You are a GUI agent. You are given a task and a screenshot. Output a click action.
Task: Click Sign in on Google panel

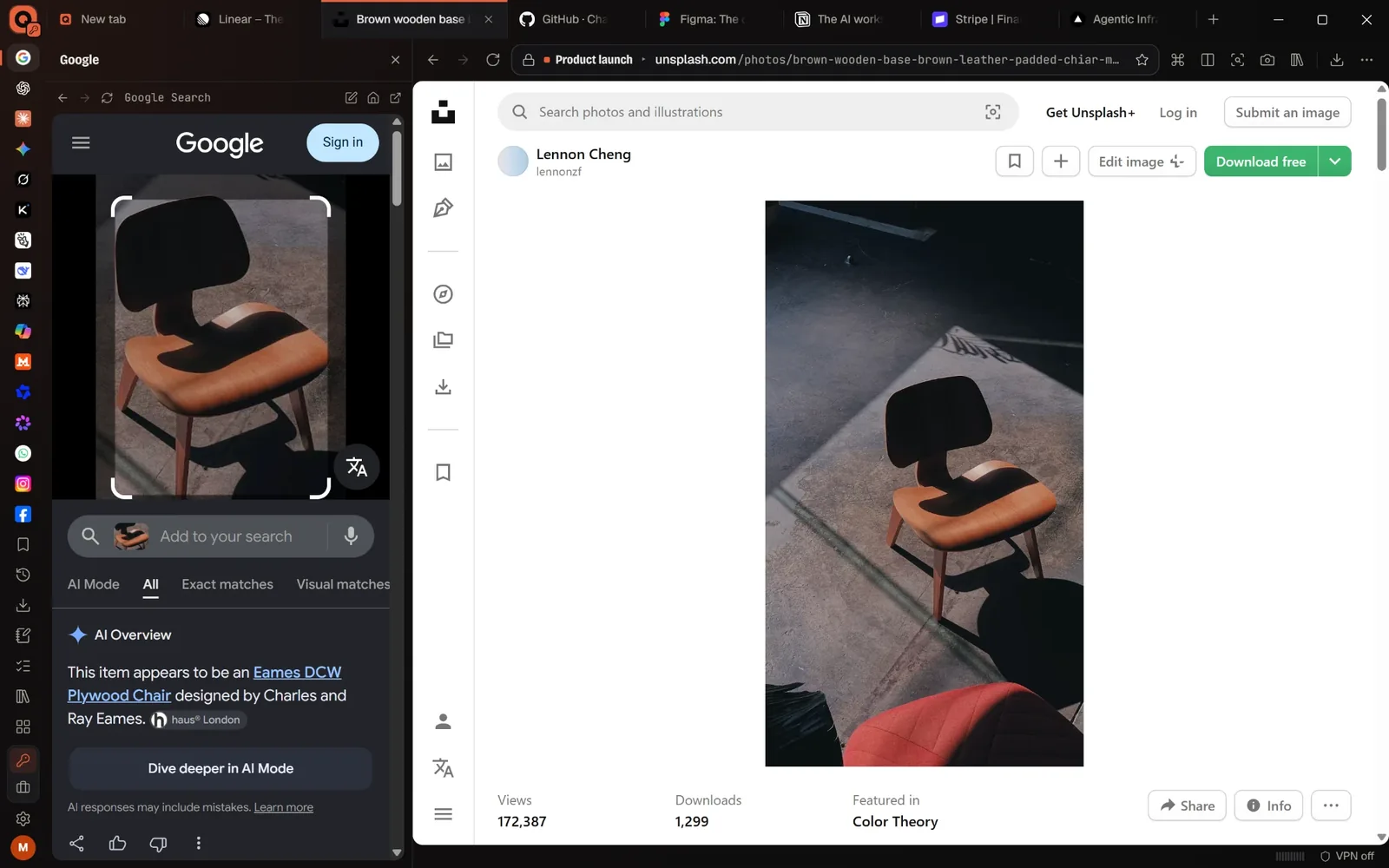pos(343,142)
